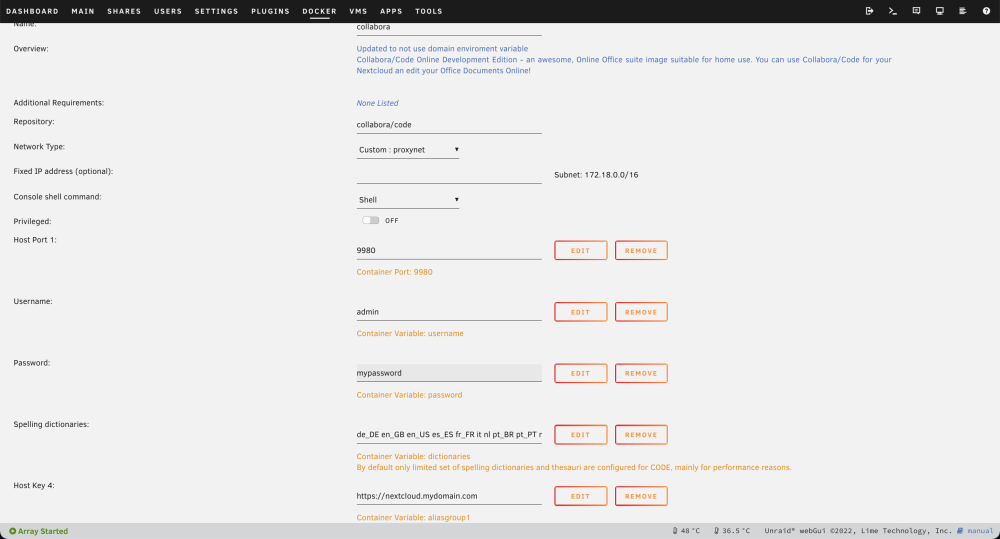The width and height of the screenshot is (1000, 539).
Task: Click the Overview description text
Action: click(624, 59)
